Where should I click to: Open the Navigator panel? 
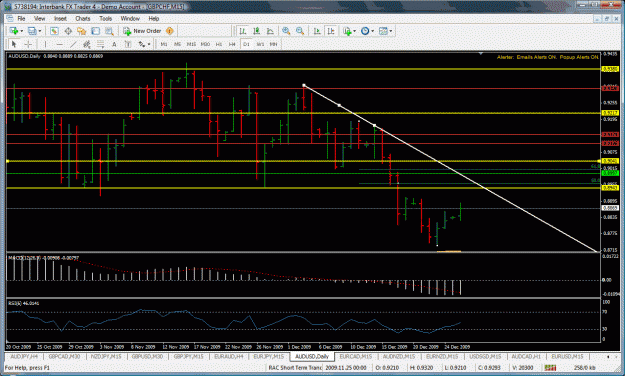click(82, 31)
